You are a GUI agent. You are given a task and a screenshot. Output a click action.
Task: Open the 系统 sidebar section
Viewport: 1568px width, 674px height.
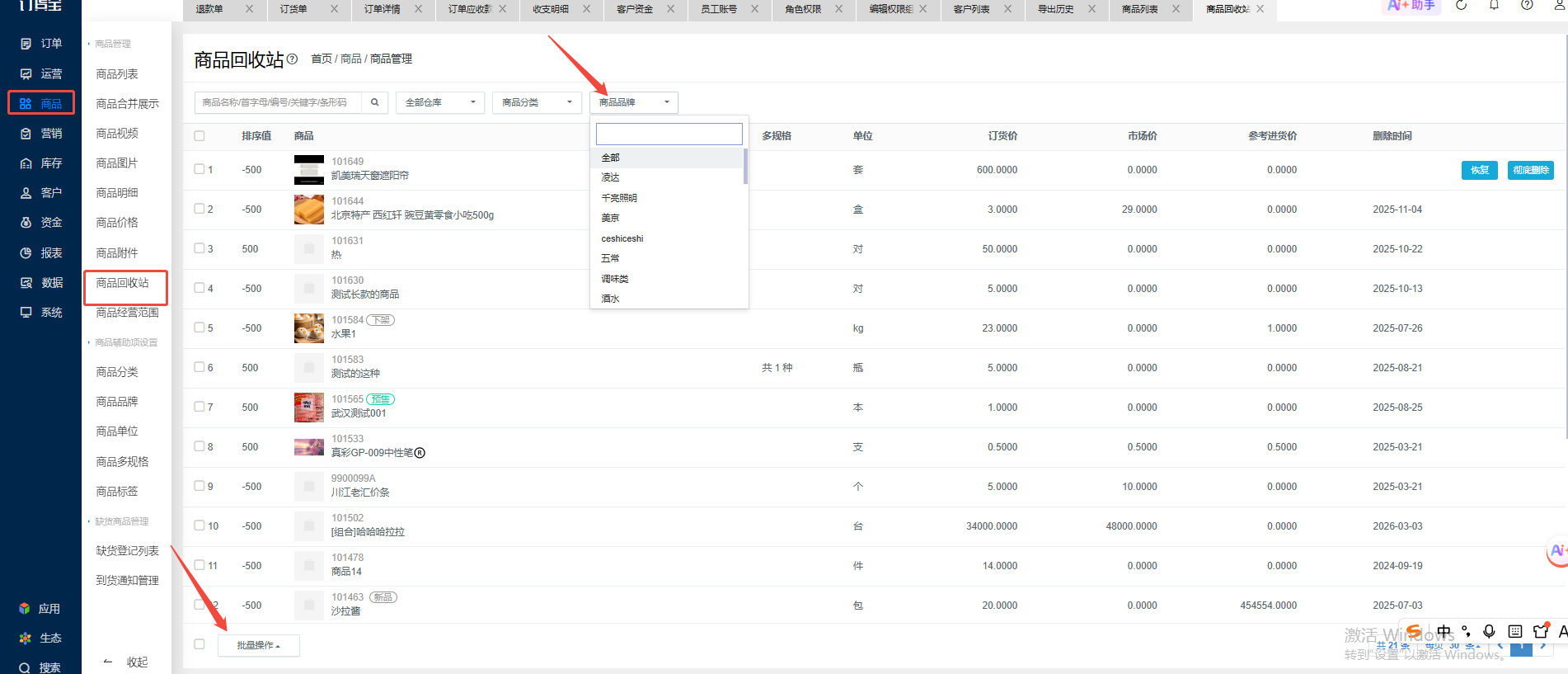pos(41,313)
